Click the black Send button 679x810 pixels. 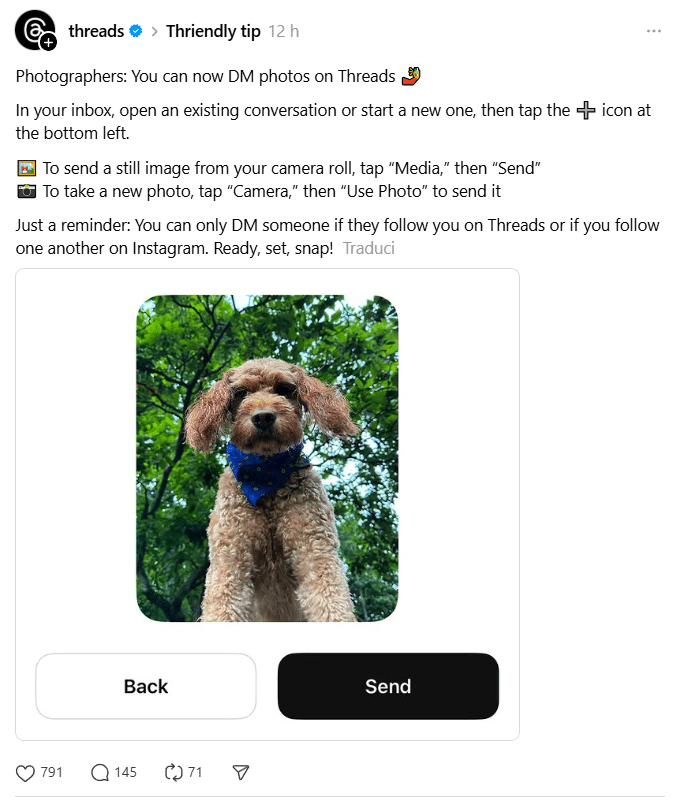point(388,686)
